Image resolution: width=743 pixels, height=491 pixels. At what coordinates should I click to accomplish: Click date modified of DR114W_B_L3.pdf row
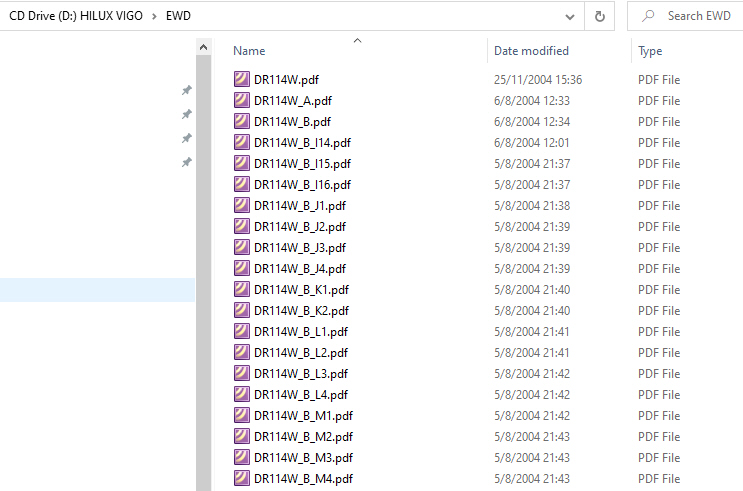pyautogui.click(x=532, y=373)
